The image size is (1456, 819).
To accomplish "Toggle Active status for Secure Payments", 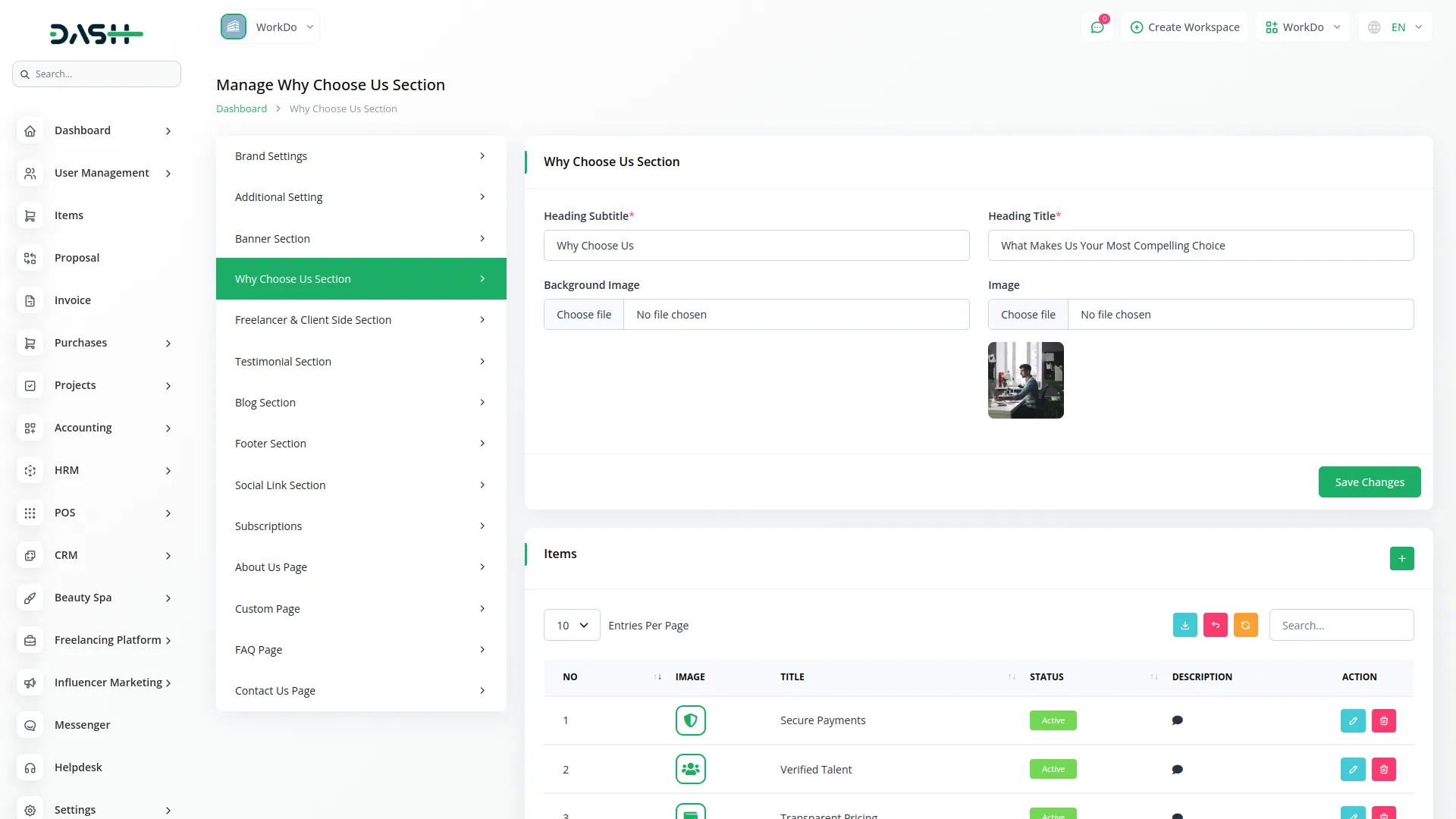I will point(1053,720).
